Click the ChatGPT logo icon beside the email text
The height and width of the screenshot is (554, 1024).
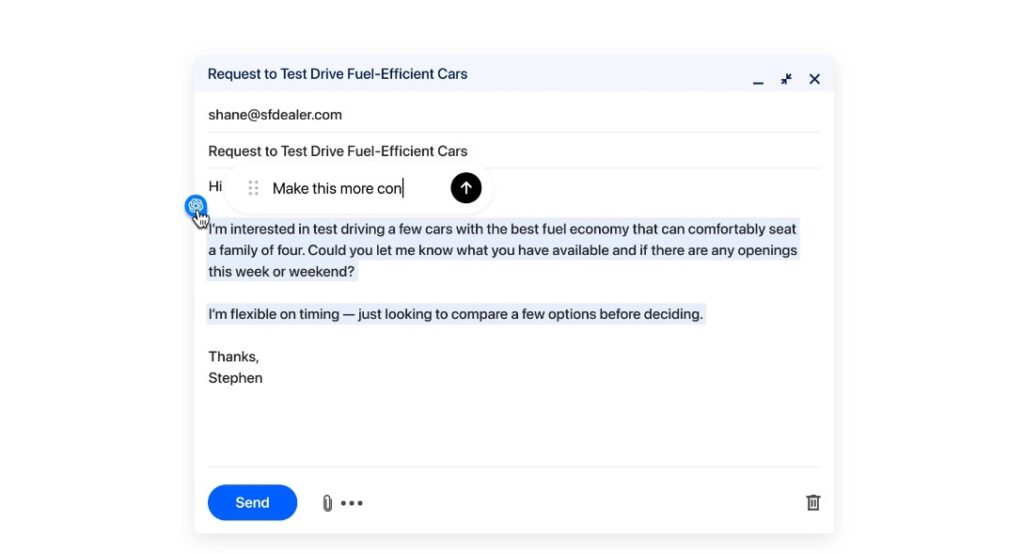coord(195,206)
